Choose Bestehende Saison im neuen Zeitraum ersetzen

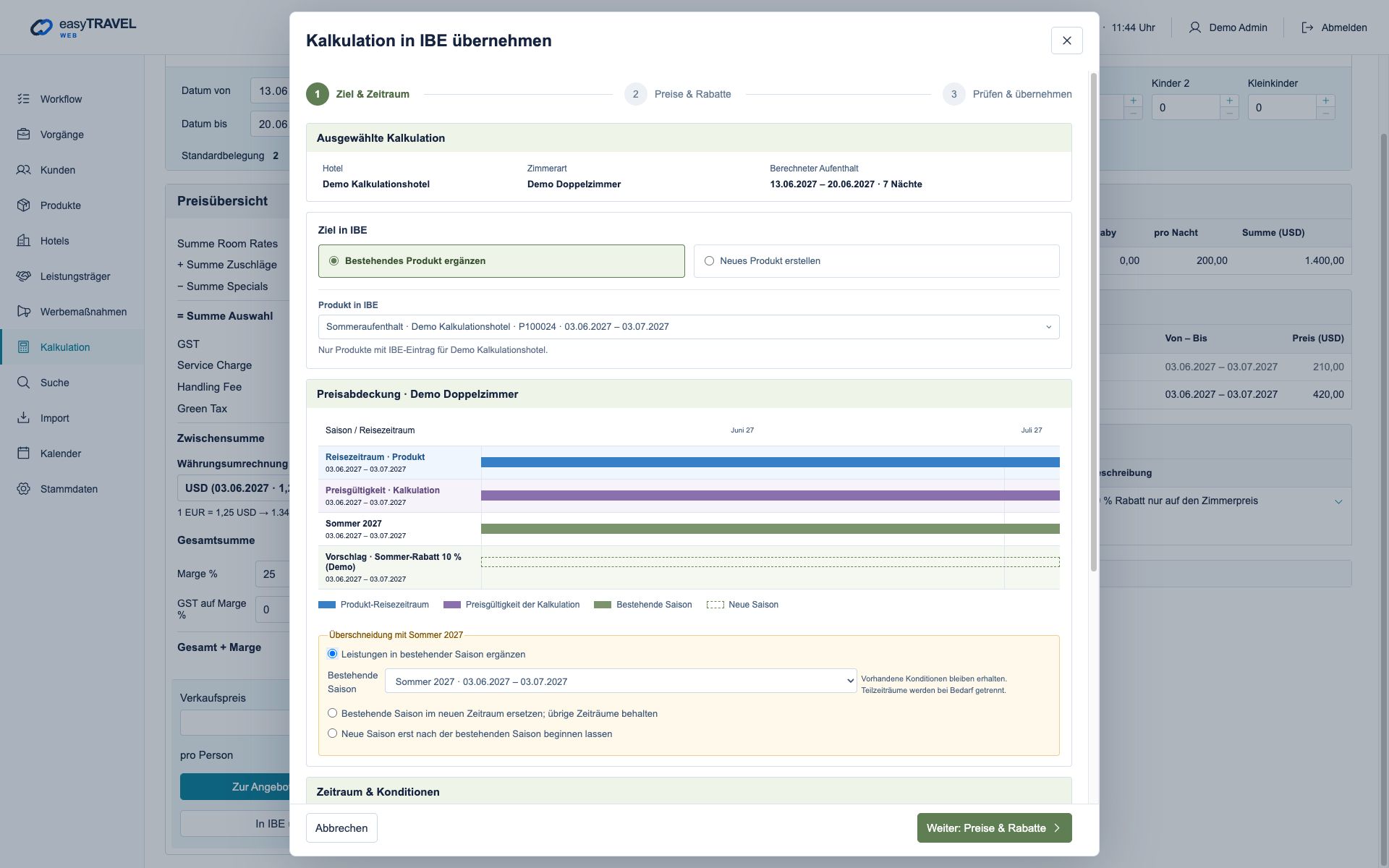click(x=332, y=713)
